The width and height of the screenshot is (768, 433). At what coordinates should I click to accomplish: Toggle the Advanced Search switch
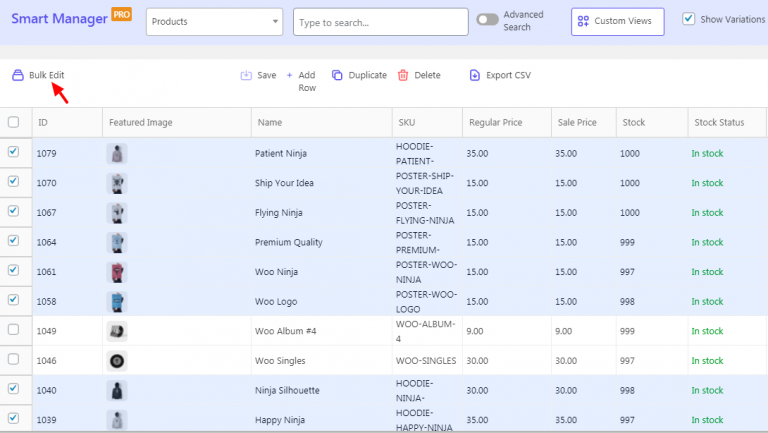pyautogui.click(x=488, y=20)
